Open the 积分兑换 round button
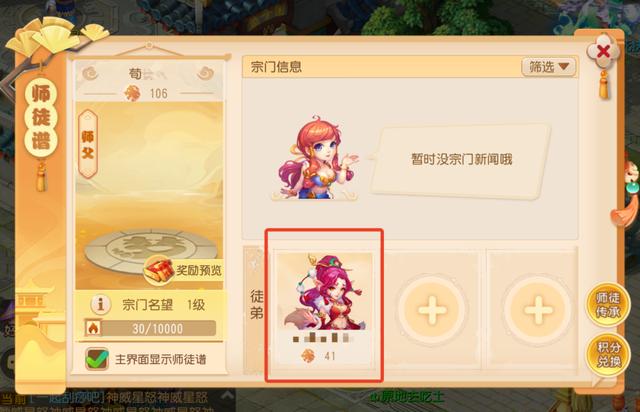Viewport: 640px width, 412px height. [x=608, y=354]
